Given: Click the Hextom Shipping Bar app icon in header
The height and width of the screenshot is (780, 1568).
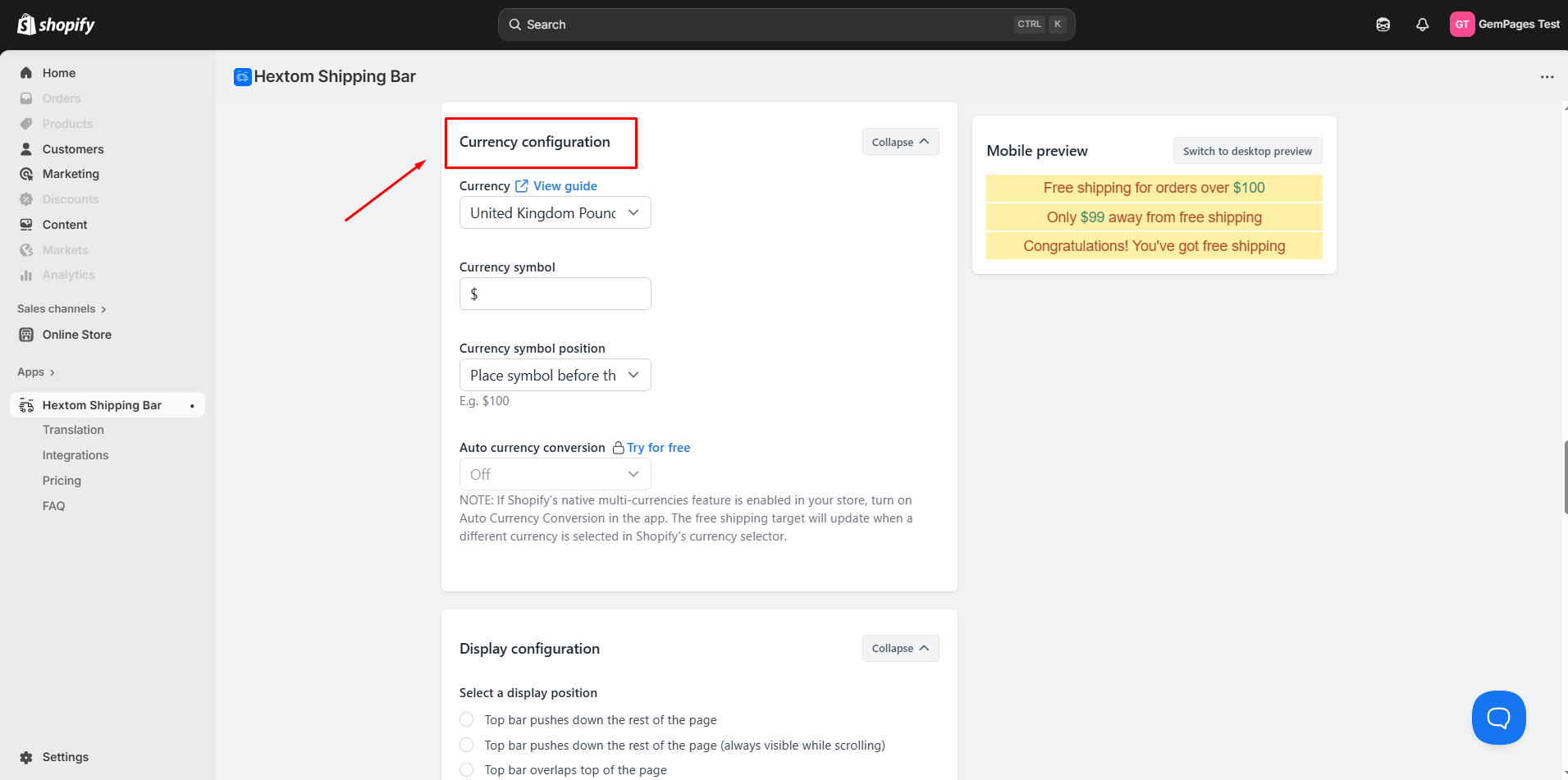Looking at the screenshot, I should [243, 77].
